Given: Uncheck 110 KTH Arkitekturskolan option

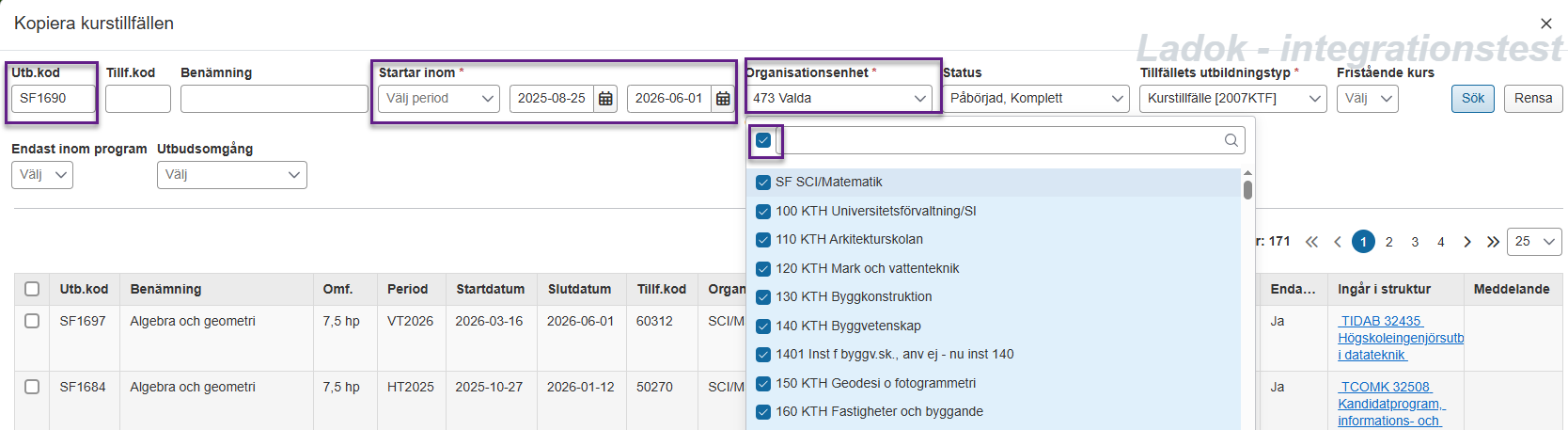Looking at the screenshot, I should (x=763, y=240).
